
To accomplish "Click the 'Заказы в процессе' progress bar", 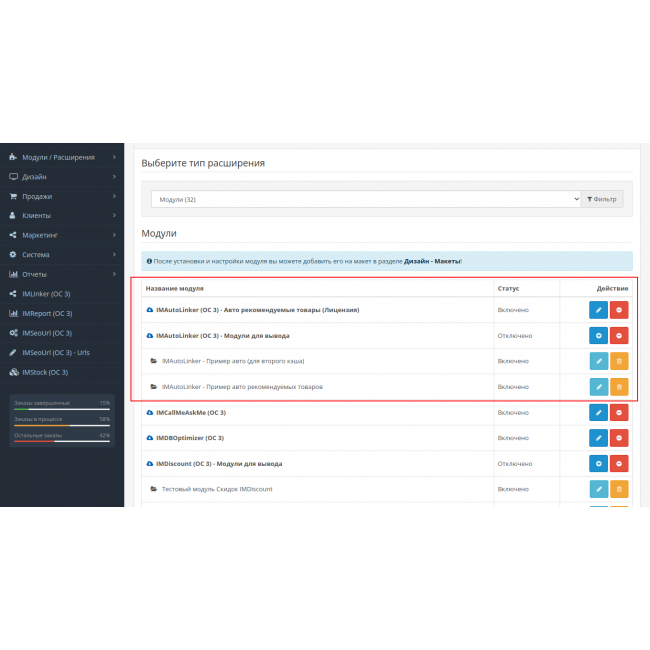I will point(62,422).
